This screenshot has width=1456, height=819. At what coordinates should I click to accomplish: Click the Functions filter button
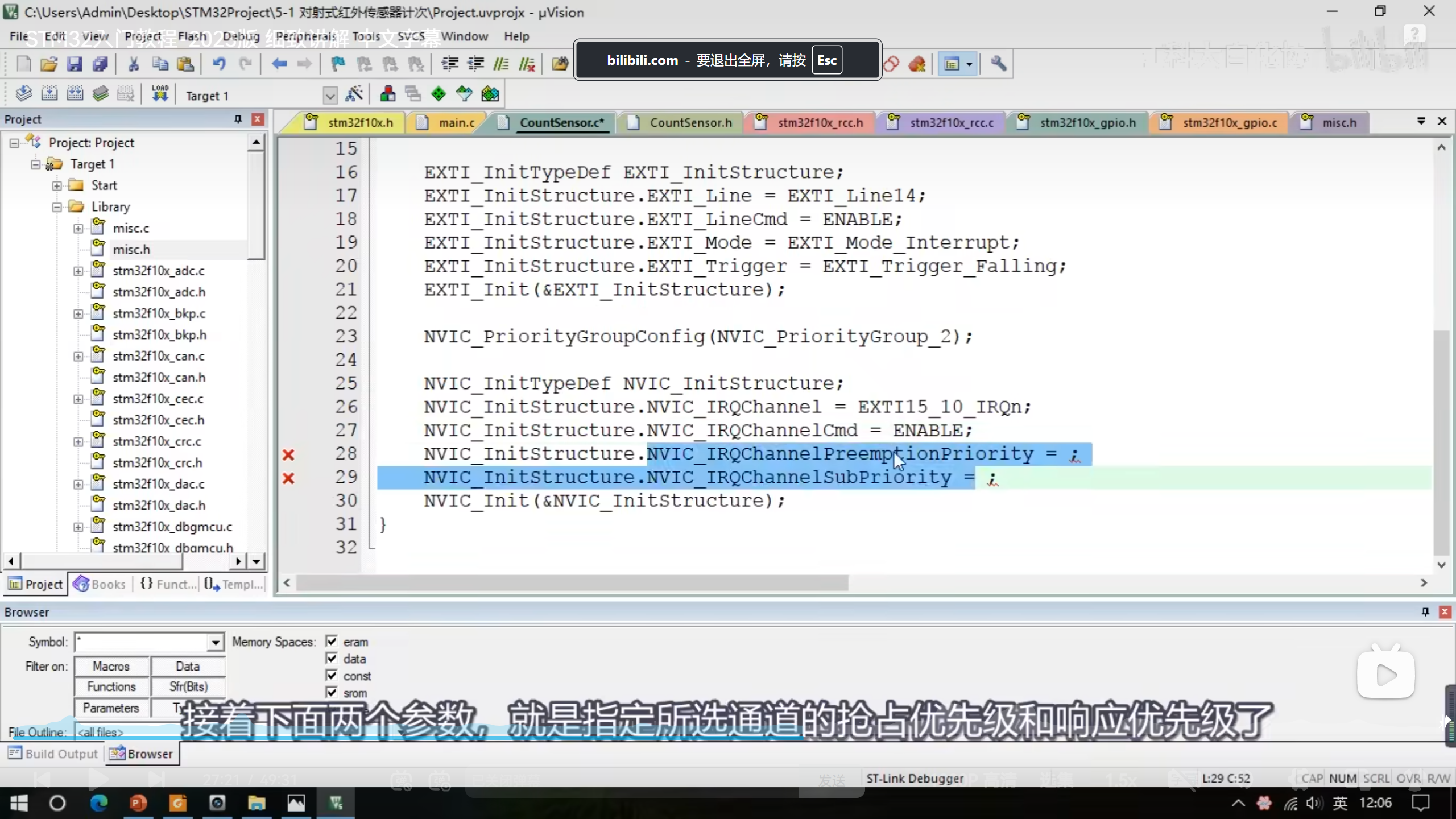pos(111,686)
